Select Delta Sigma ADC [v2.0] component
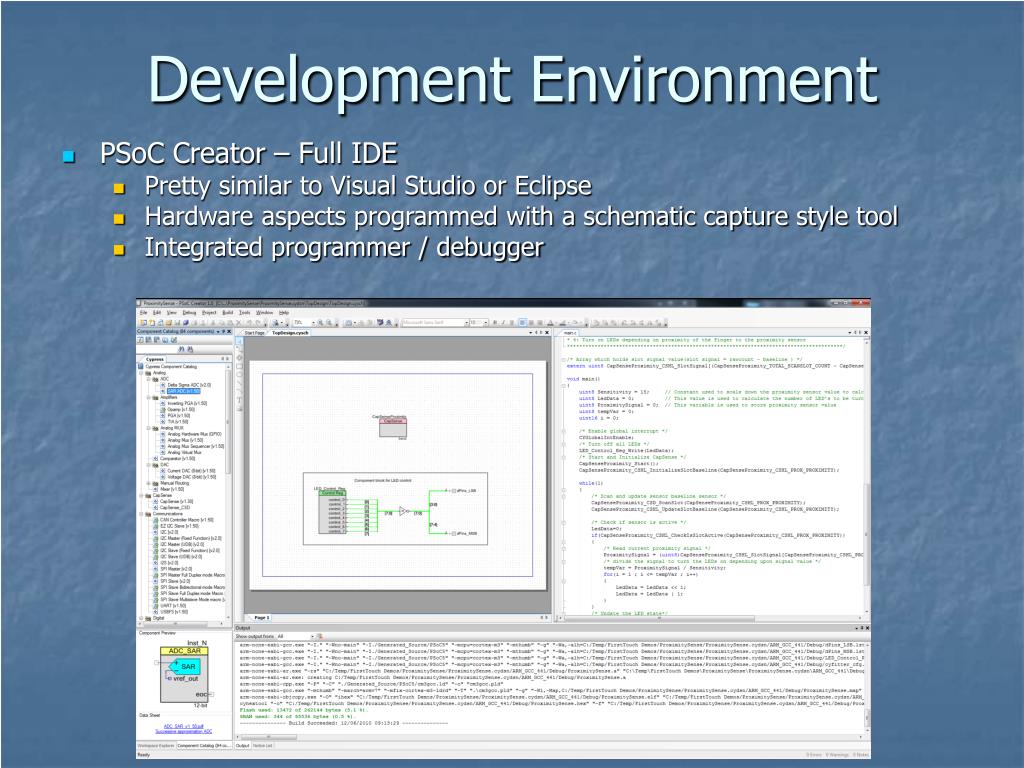Image resolution: width=1024 pixels, height=768 pixels. [189, 385]
